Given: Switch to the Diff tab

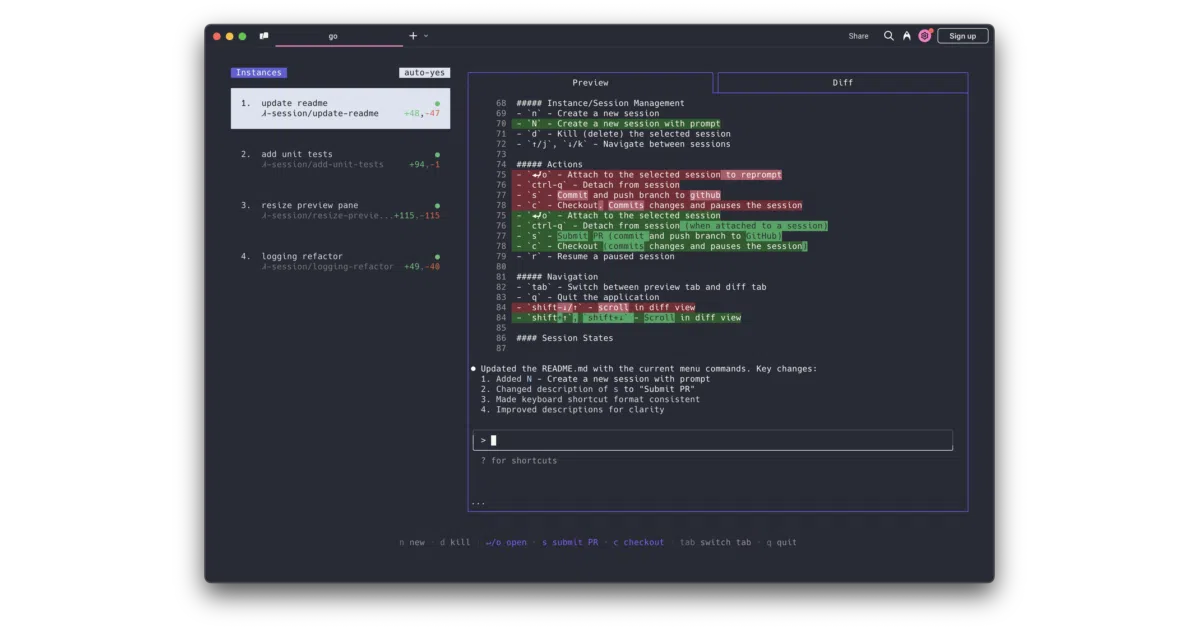Looking at the screenshot, I should [843, 83].
